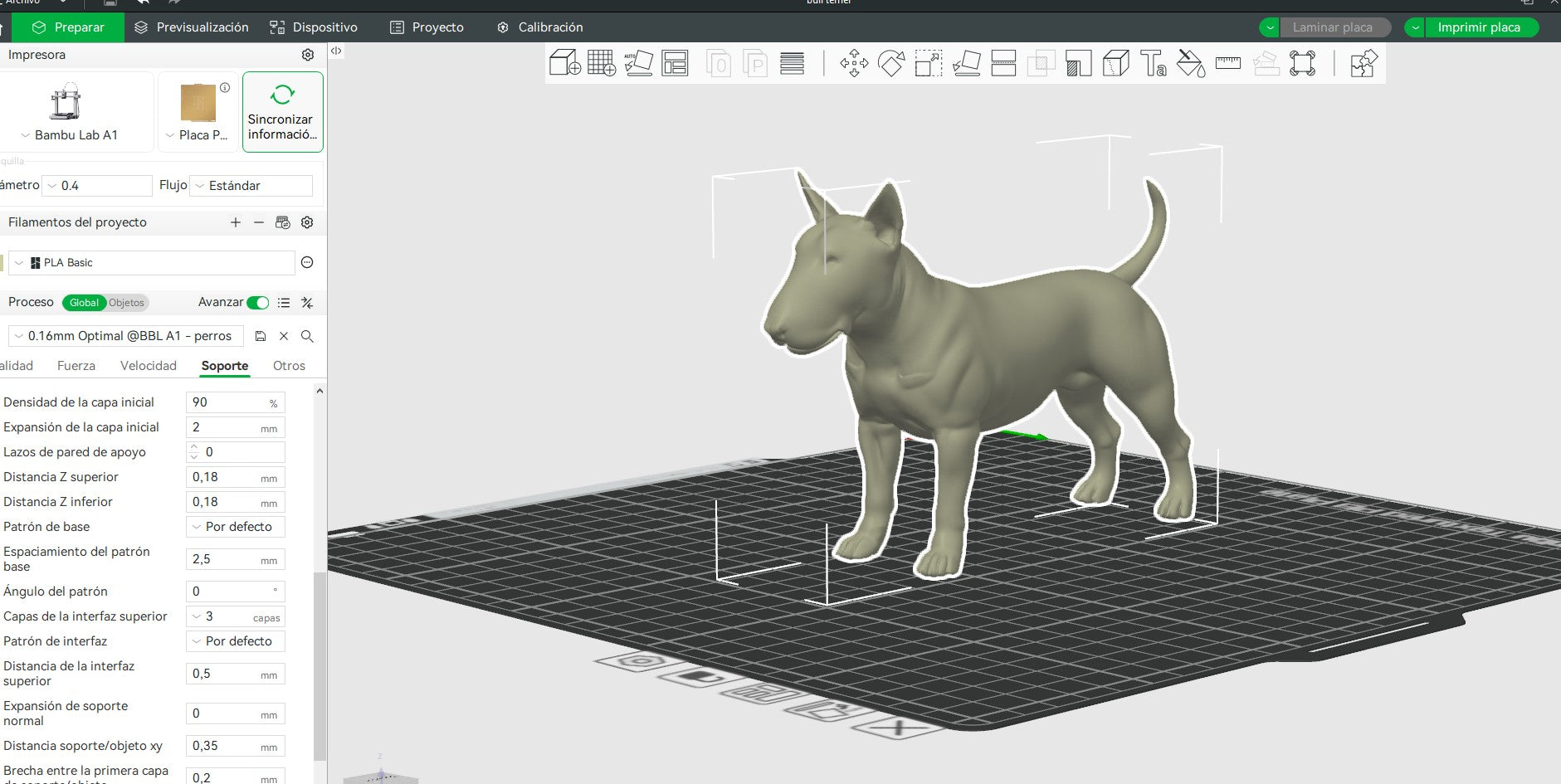The height and width of the screenshot is (784, 1561).
Task: Select the Color painting bucket tool
Action: [x=1191, y=63]
